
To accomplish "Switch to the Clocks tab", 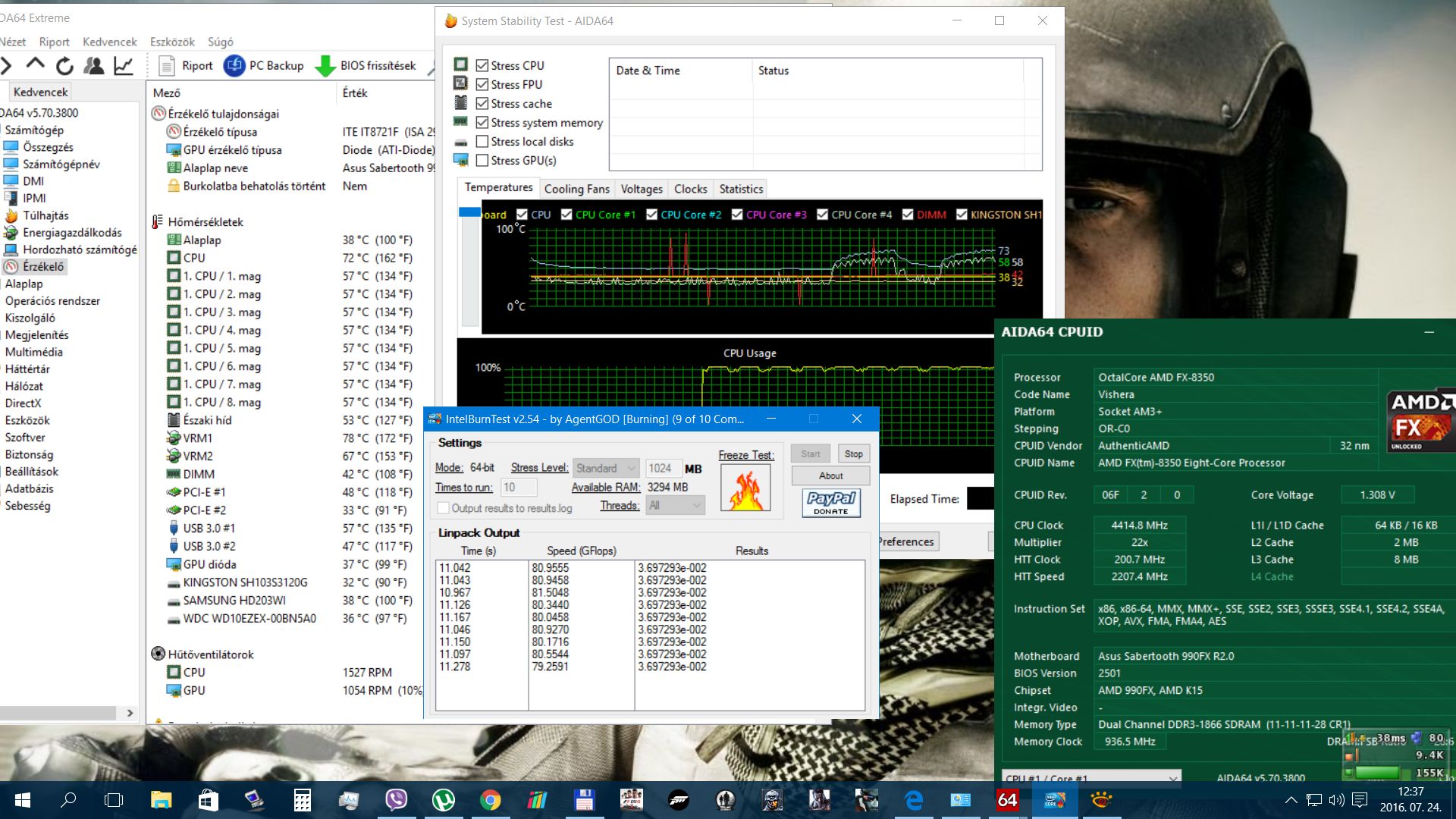I will tap(691, 189).
